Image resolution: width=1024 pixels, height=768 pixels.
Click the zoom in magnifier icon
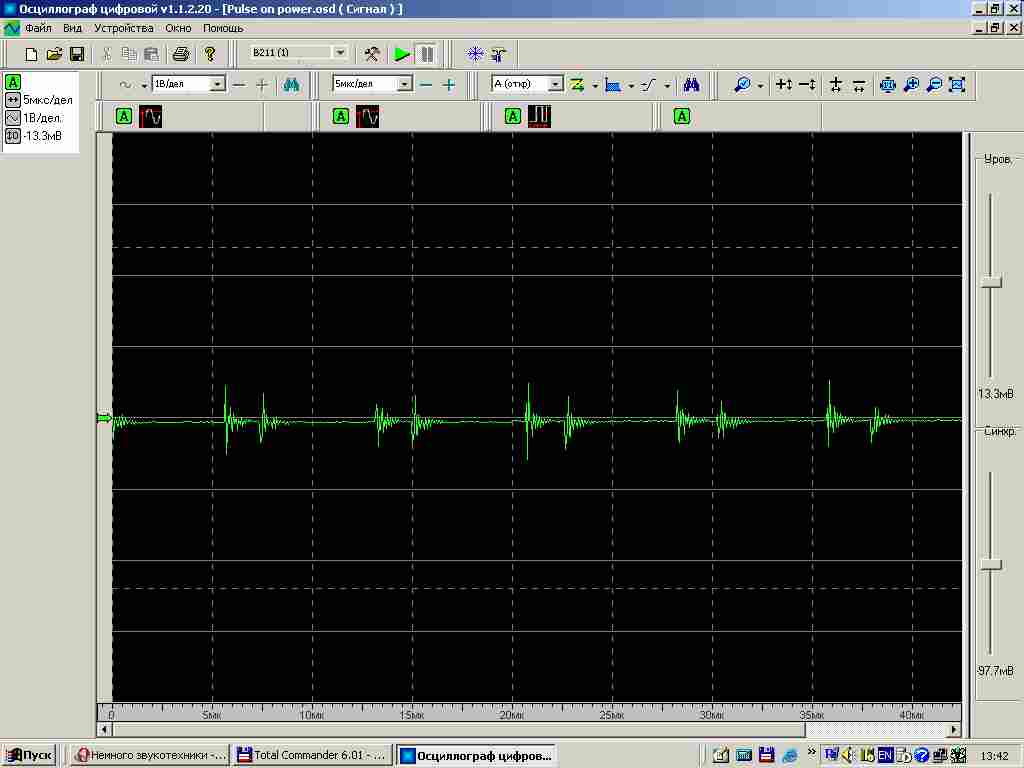[911, 85]
